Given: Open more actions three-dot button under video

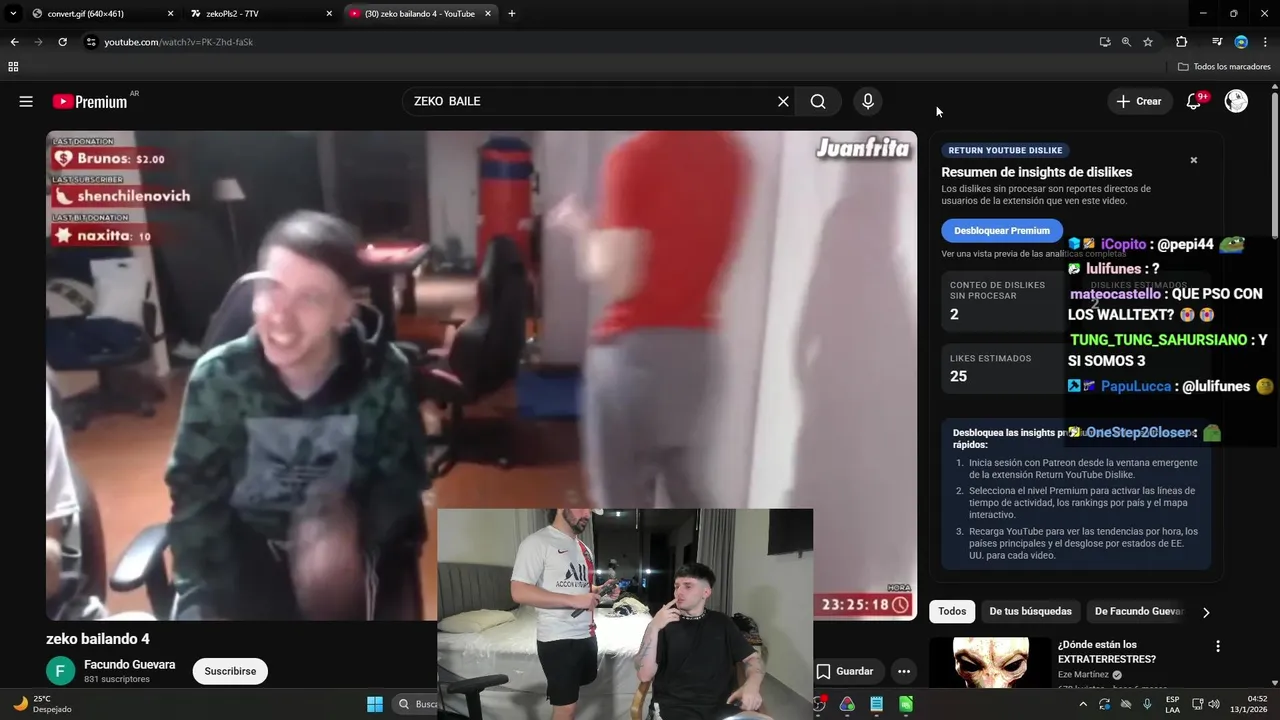Looking at the screenshot, I should (903, 671).
